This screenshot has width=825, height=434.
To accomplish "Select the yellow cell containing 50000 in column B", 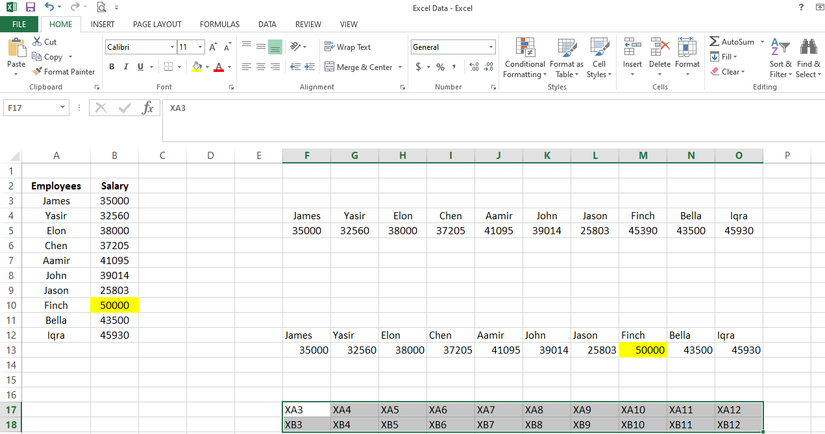I will tap(114, 305).
